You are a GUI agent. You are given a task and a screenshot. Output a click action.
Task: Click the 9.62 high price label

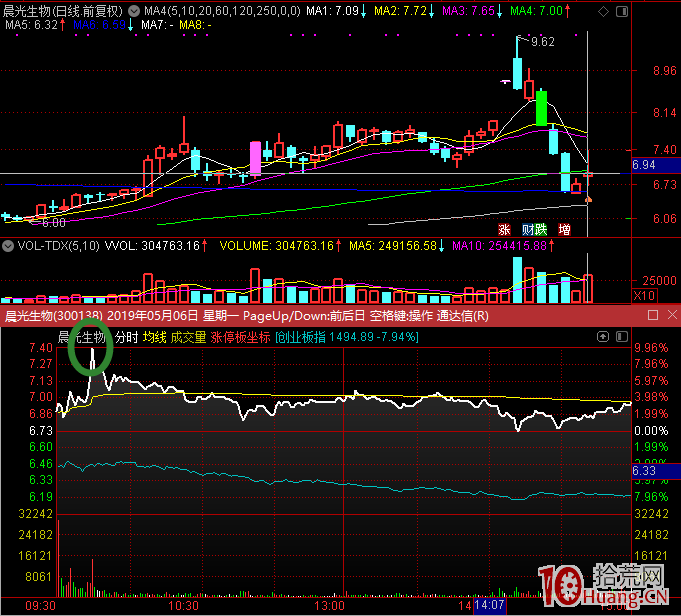click(543, 42)
